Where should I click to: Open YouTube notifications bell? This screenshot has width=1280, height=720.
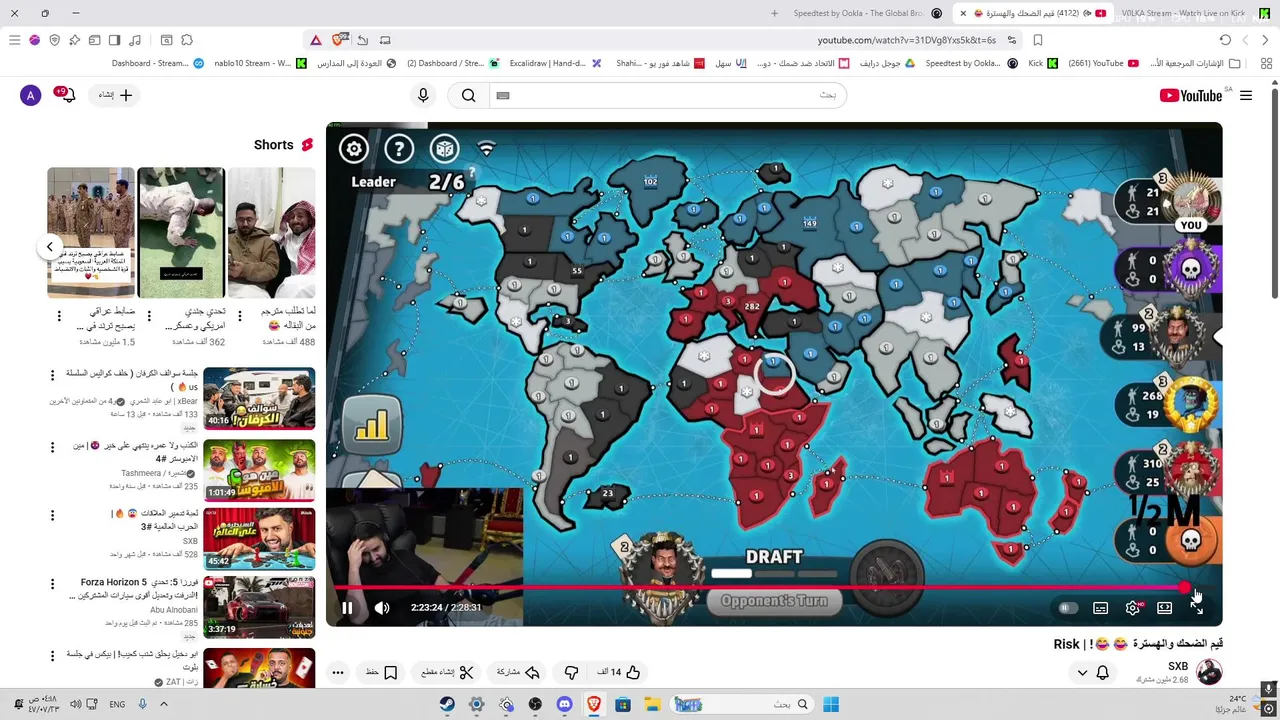tap(66, 95)
